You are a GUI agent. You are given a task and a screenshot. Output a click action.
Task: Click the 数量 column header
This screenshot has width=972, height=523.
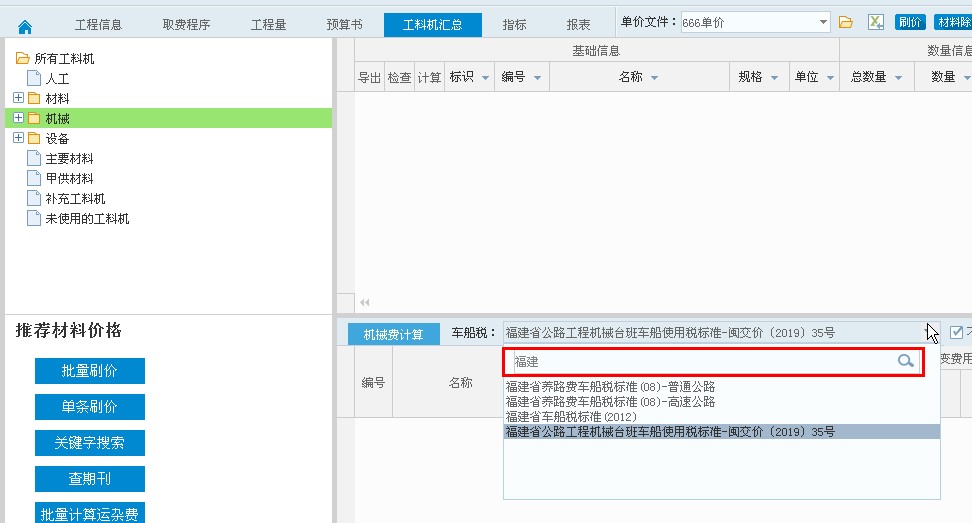tap(943, 77)
